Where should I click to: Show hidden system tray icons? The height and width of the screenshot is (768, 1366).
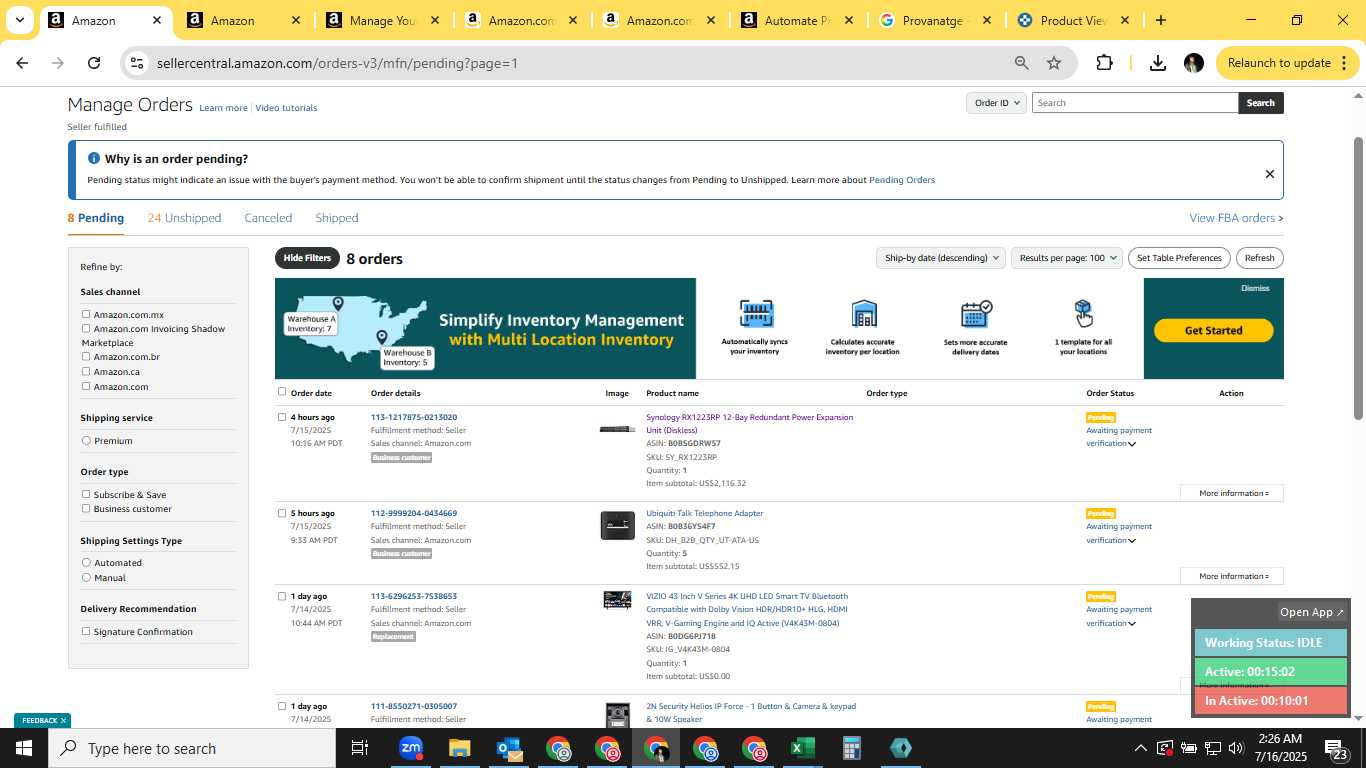(1140, 748)
